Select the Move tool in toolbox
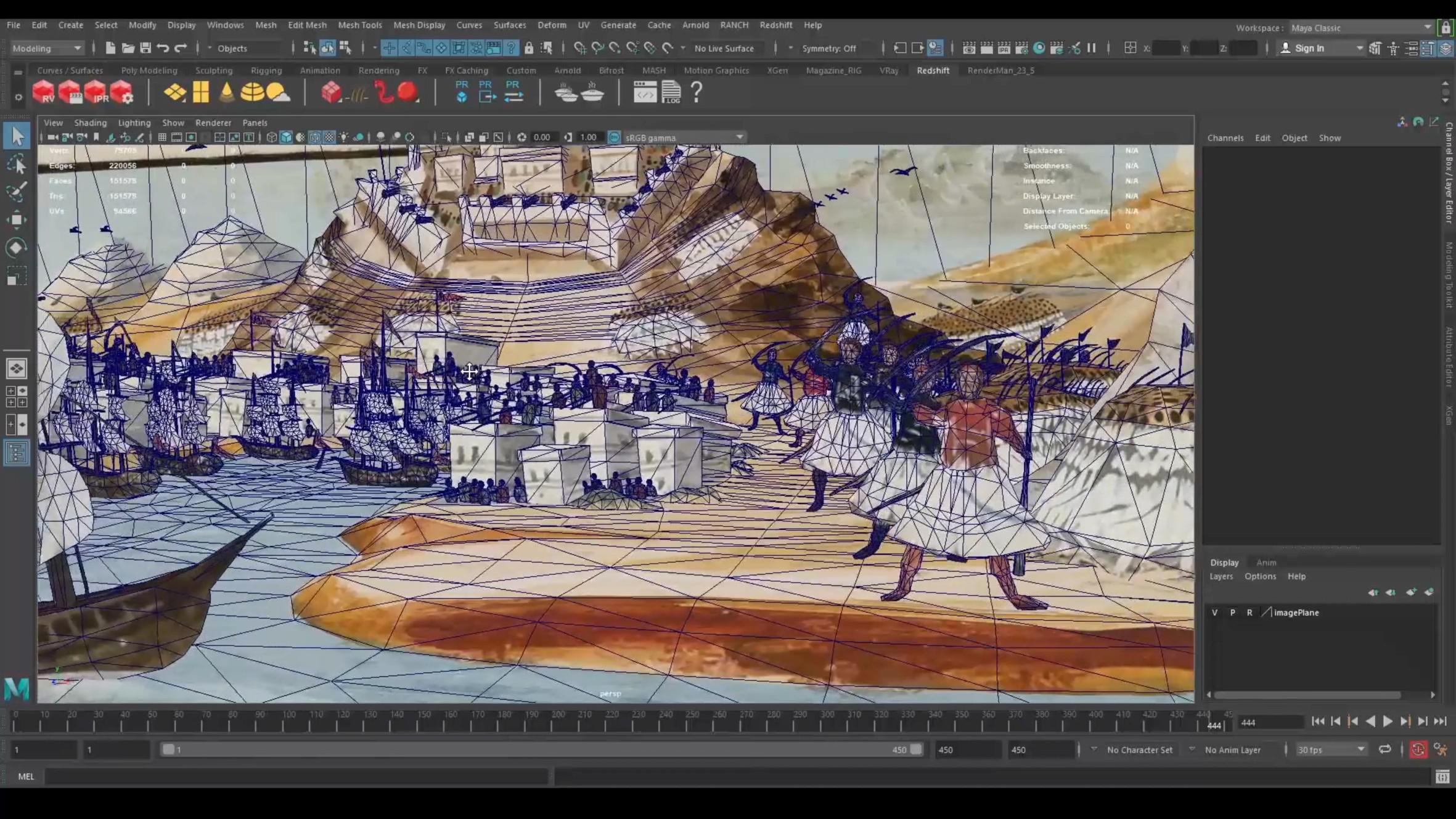The image size is (1456, 819). [x=17, y=220]
